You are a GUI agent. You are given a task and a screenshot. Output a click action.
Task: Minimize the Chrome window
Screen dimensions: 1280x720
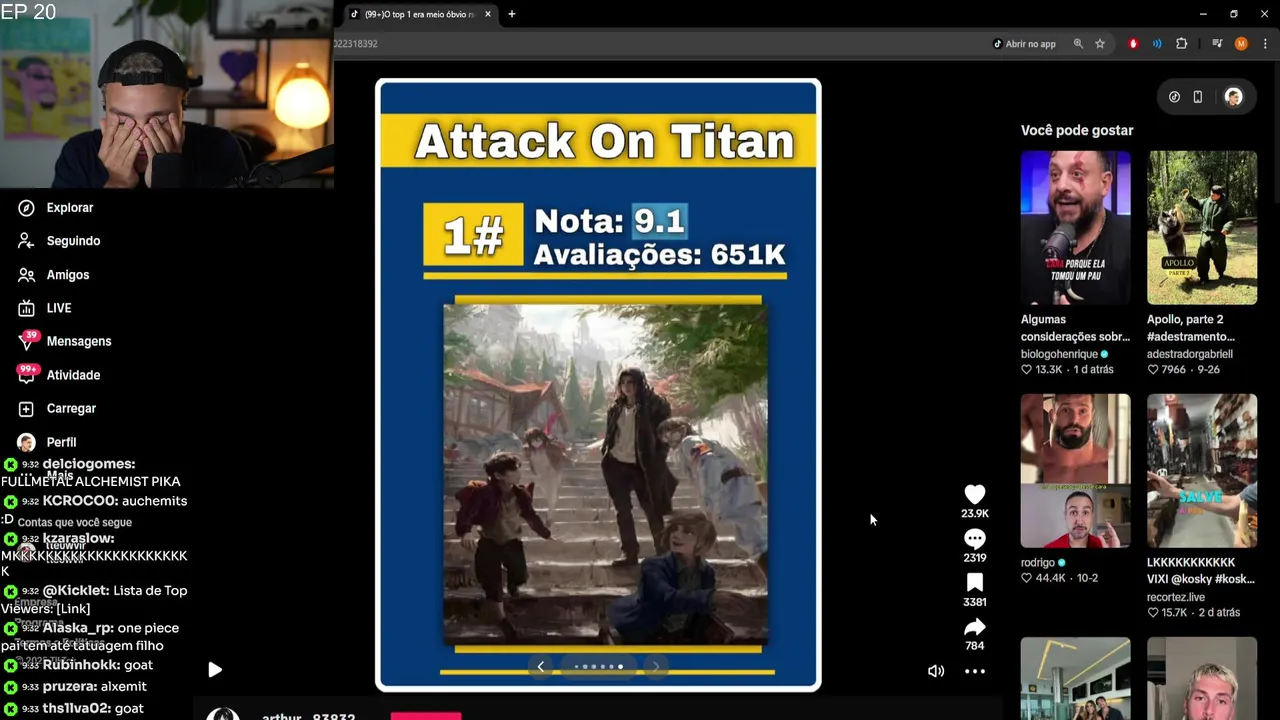[1202, 14]
